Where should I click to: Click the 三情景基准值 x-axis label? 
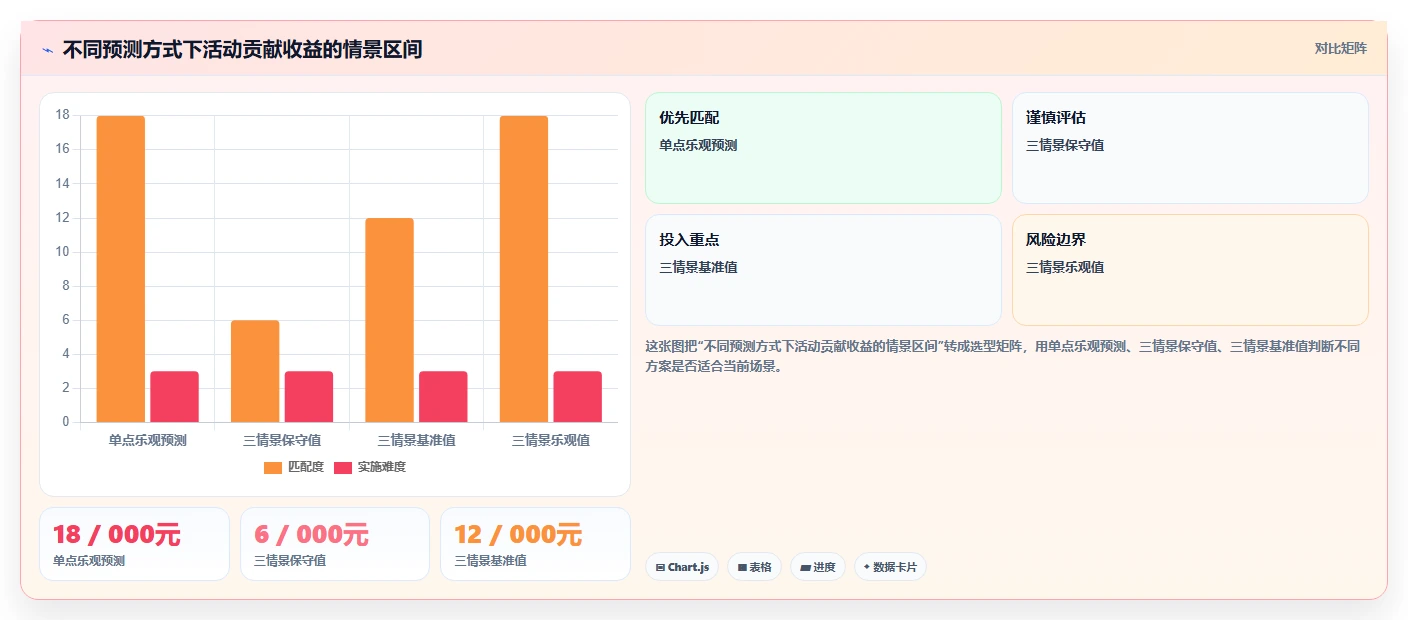click(x=416, y=440)
